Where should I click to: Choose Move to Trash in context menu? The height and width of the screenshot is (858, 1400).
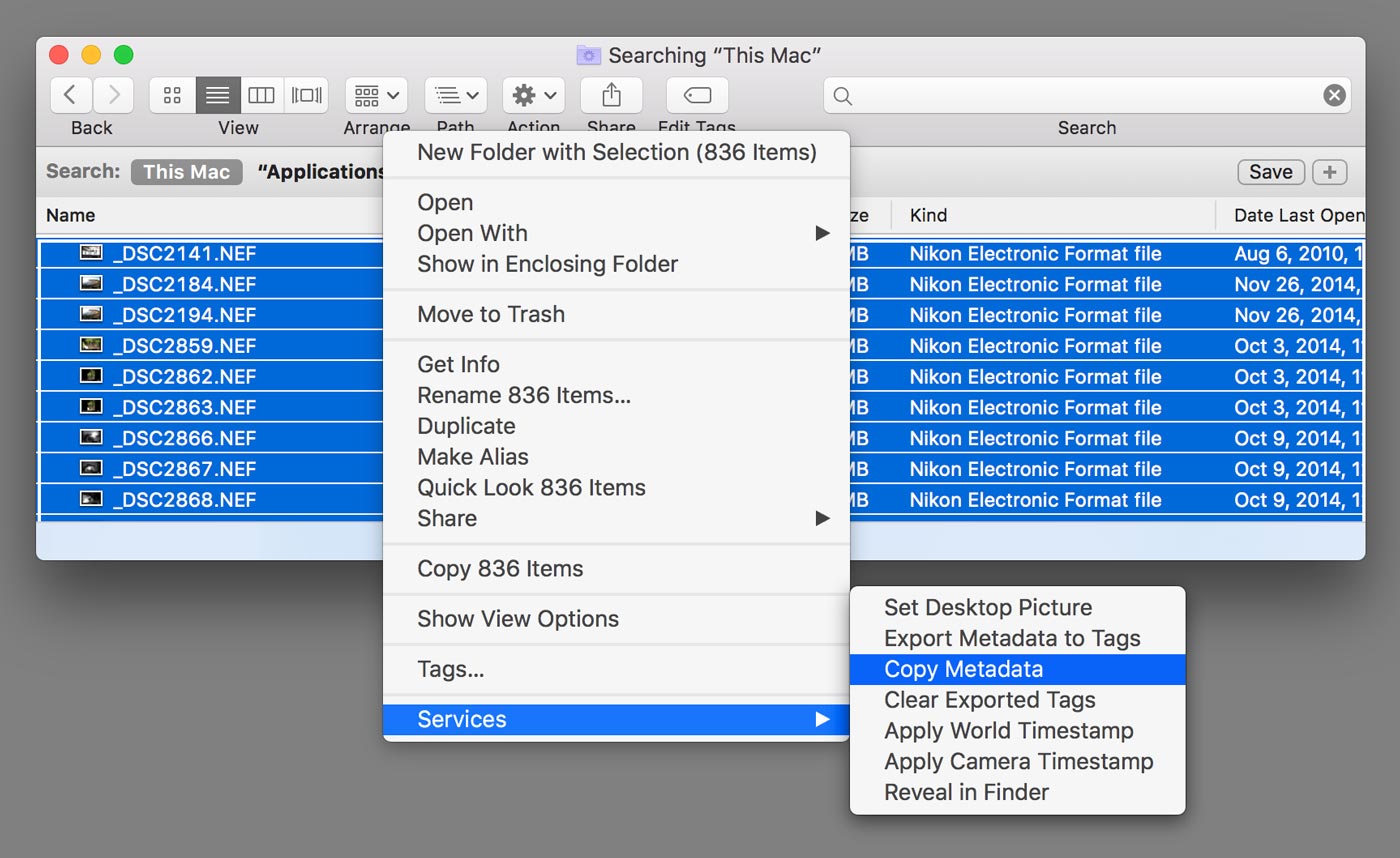pyautogui.click(x=490, y=314)
